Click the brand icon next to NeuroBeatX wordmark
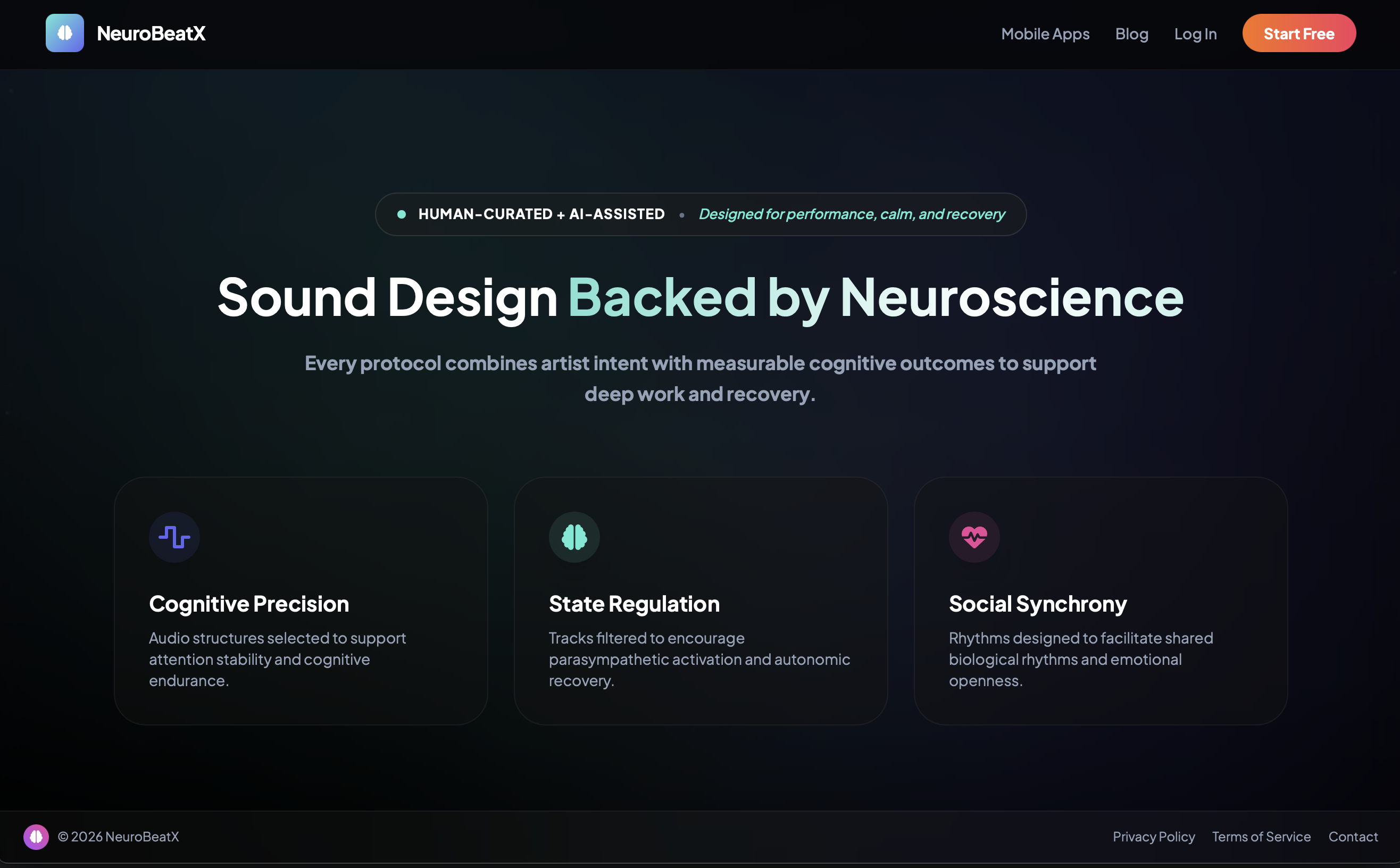 pyautogui.click(x=64, y=33)
